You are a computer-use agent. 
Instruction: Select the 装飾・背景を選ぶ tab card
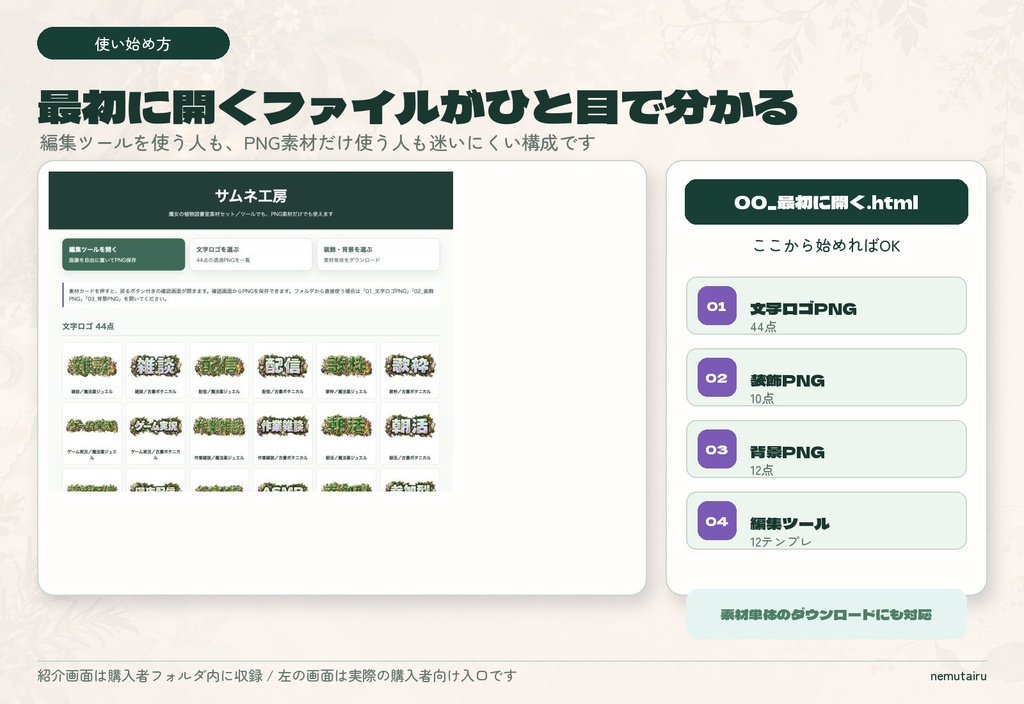(378, 254)
